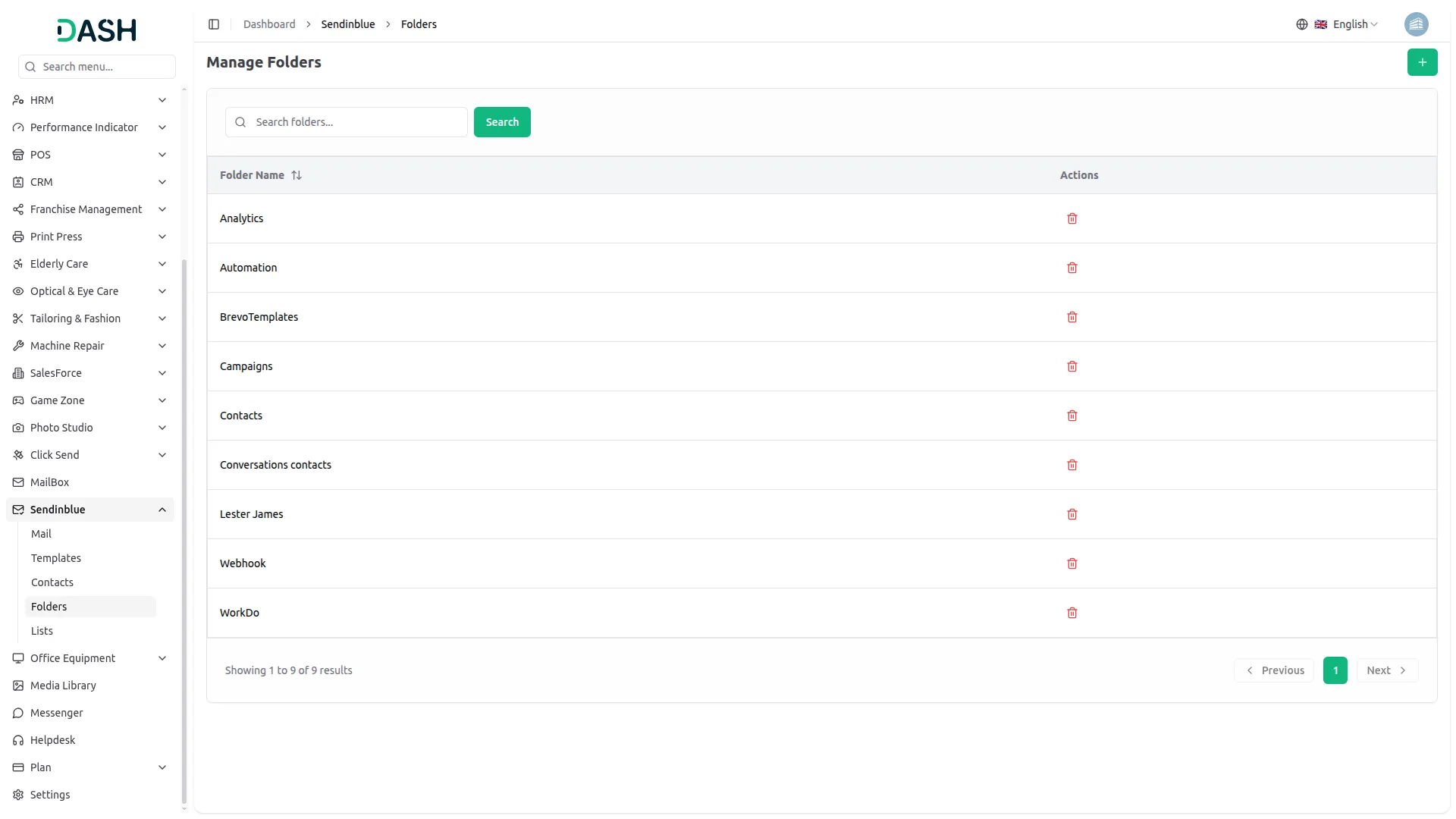The width and height of the screenshot is (1456, 819).
Task: Click the globe language icon in header
Action: coord(1301,24)
